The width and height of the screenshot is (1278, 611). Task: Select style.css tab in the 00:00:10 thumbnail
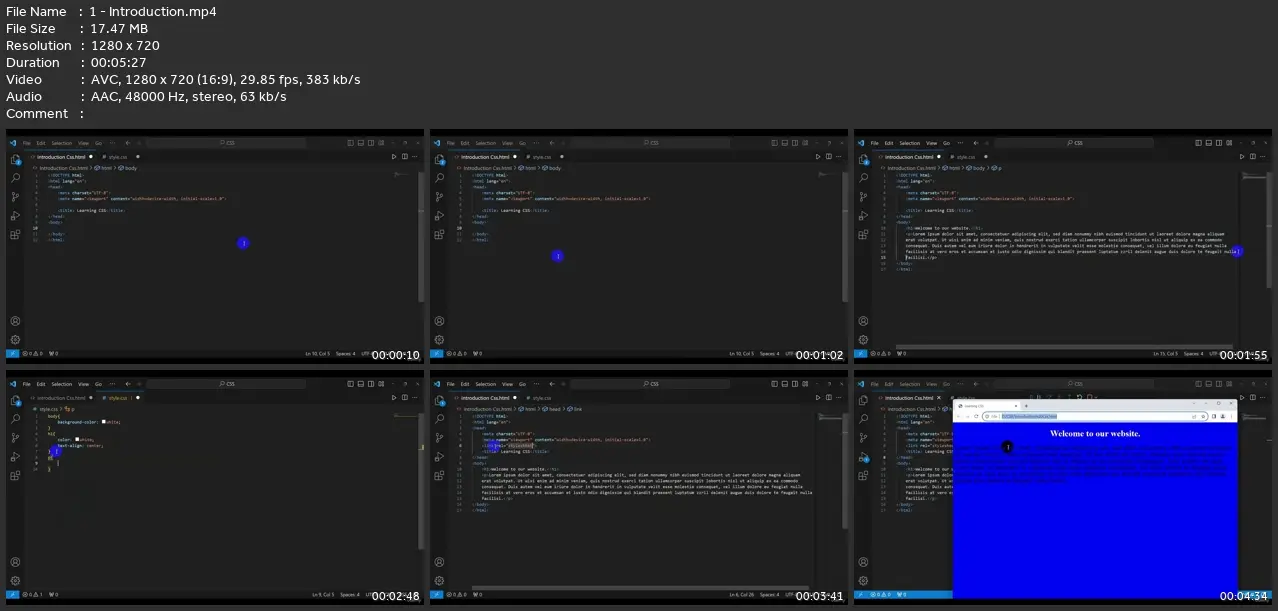tap(120, 157)
